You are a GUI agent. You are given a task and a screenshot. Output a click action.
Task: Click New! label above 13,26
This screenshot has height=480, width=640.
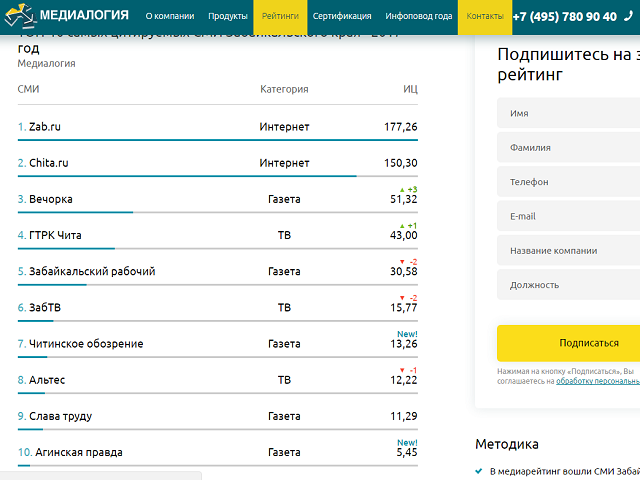[x=407, y=334]
